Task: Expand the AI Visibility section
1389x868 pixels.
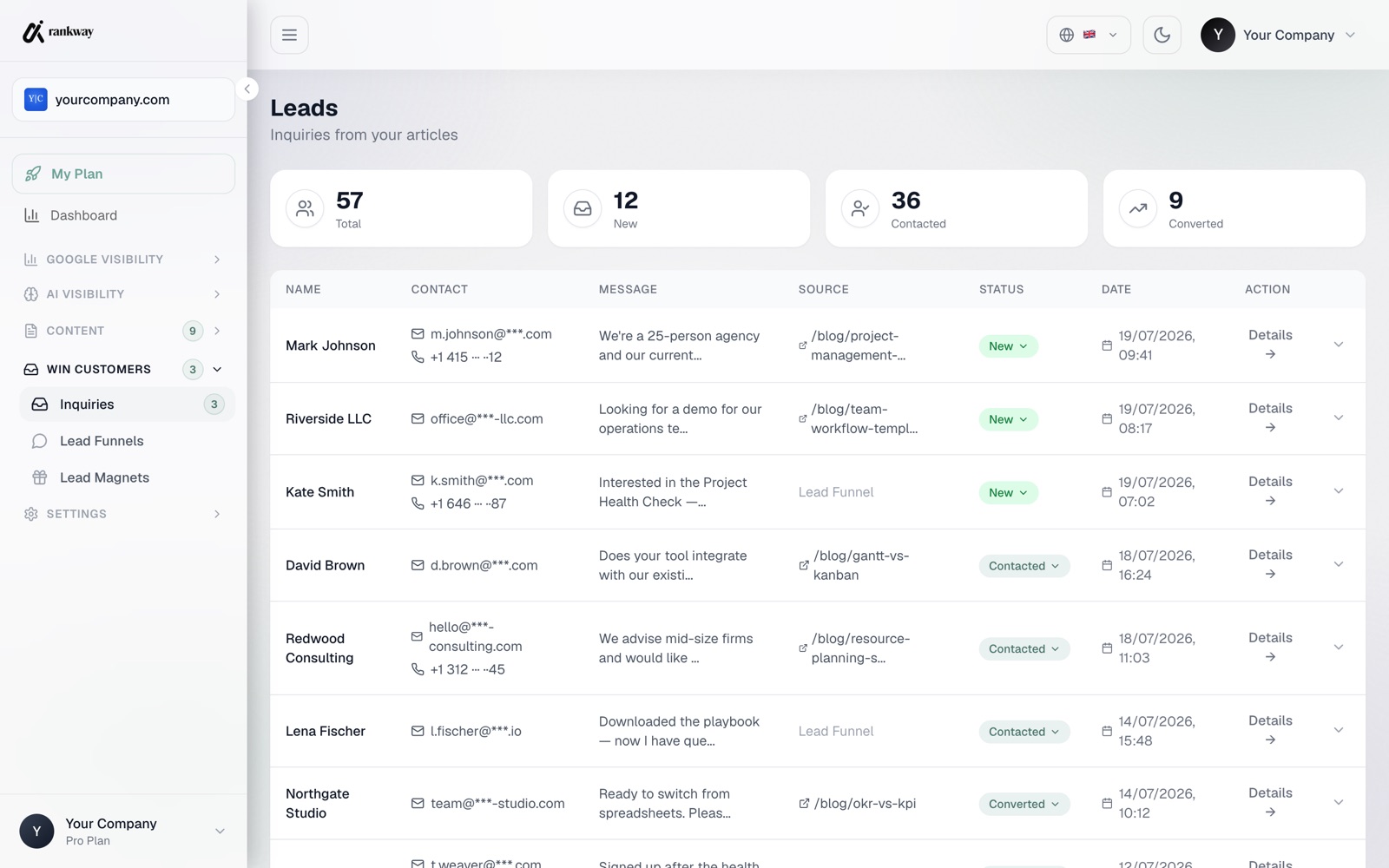Action: point(123,294)
